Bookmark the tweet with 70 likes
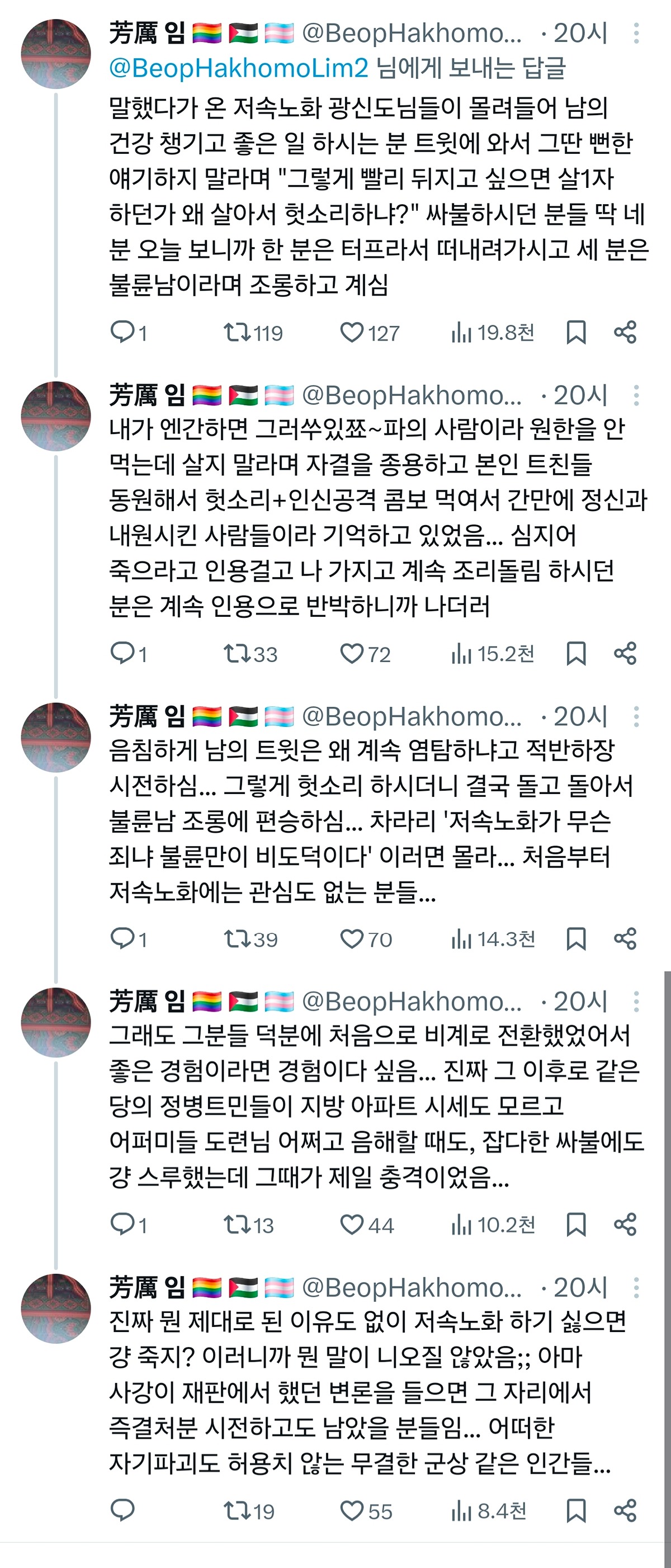Image resolution: width=671 pixels, height=1568 pixels. [x=575, y=938]
